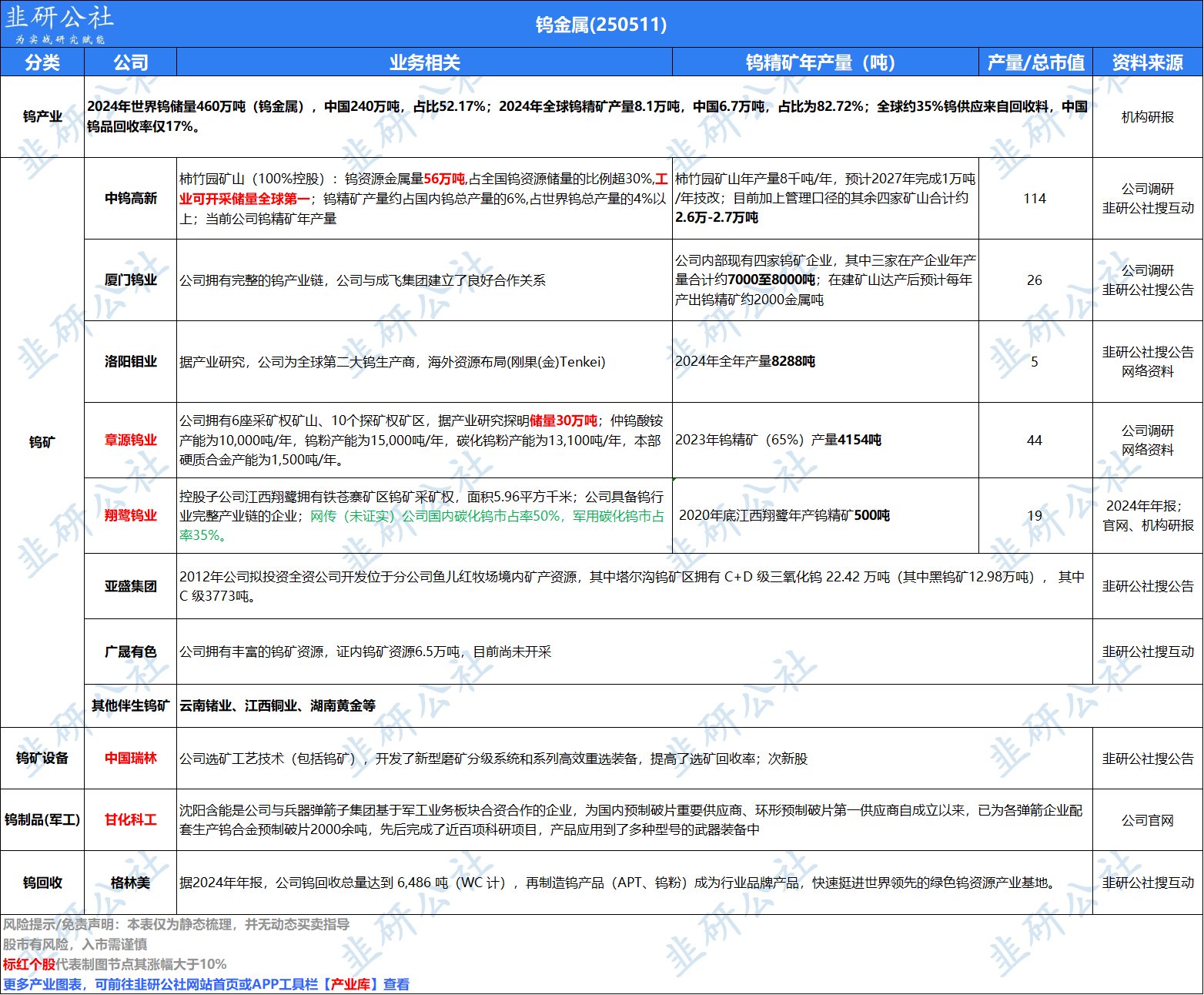Viewport: 1204px width, 995px height.
Task: Select the 厦门钨业 company name
Action: pos(130,280)
